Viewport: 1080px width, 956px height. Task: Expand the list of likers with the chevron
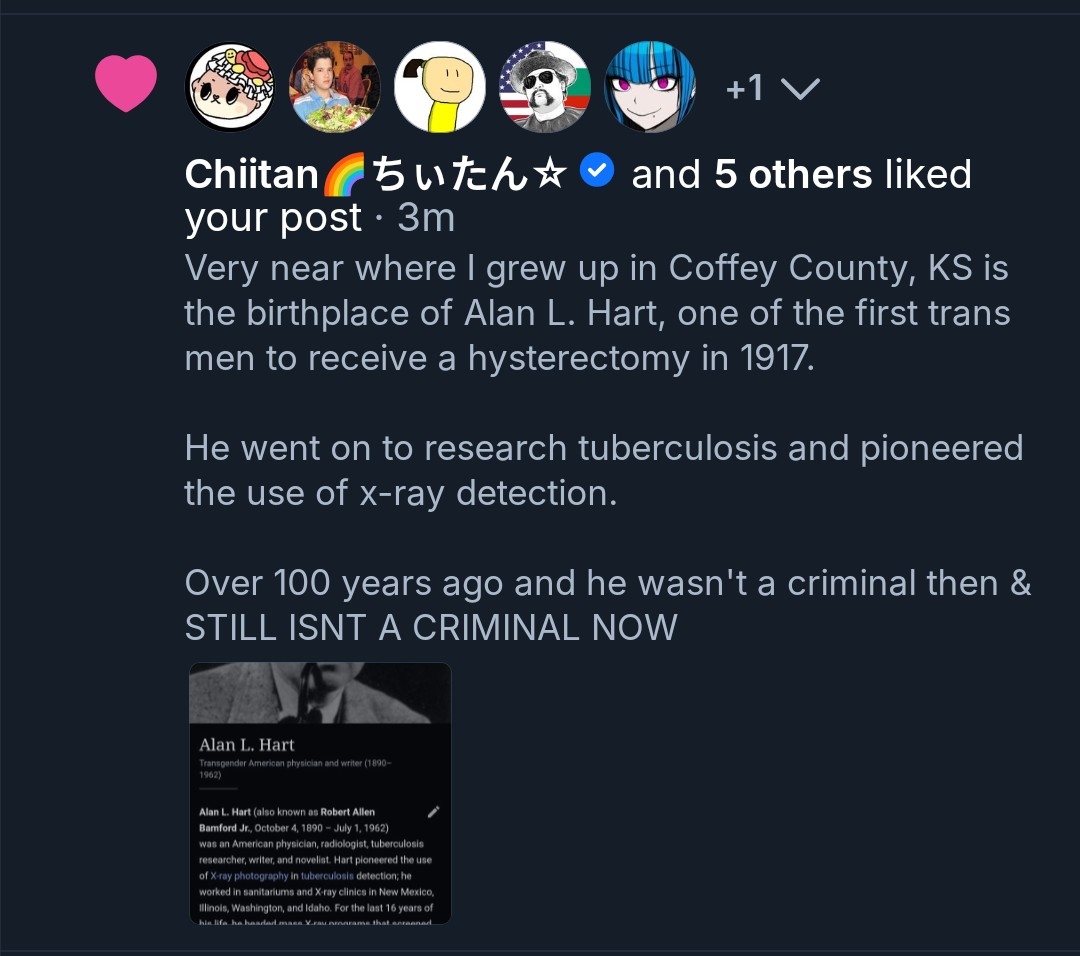click(799, 89)
